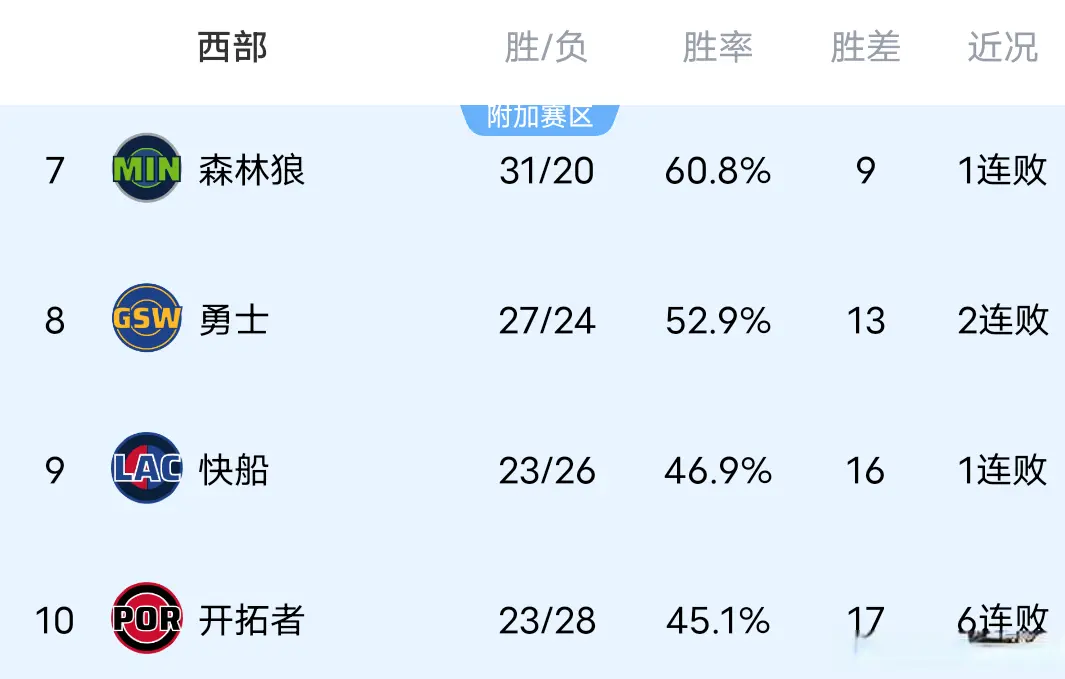Open the 开拓者 team name link
The width and height of the screenshot is (1065, 679).
251,620
